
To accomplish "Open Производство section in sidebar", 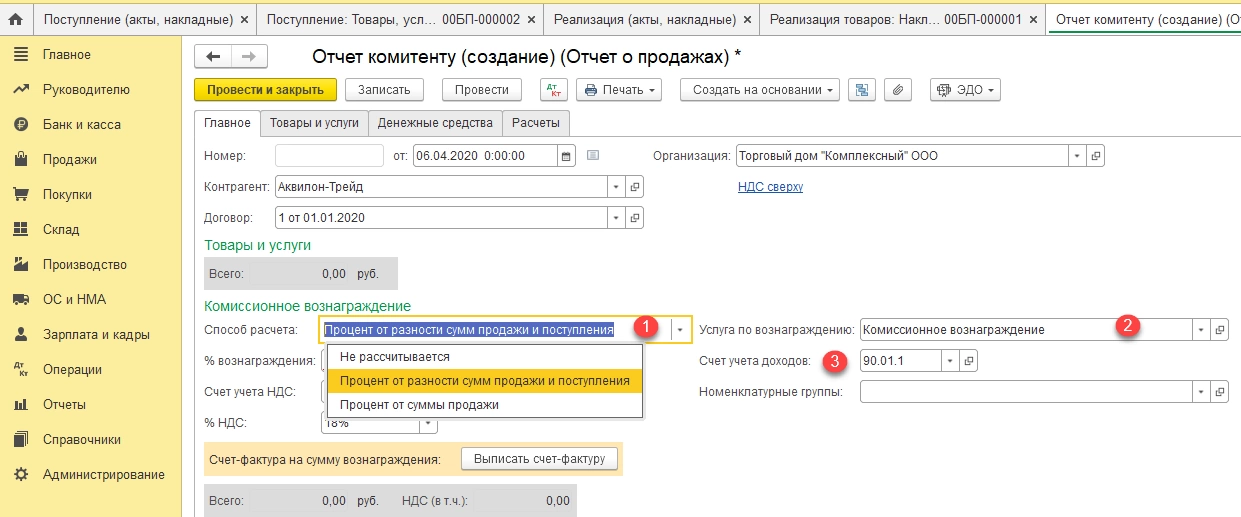I will tap(84, 264).
